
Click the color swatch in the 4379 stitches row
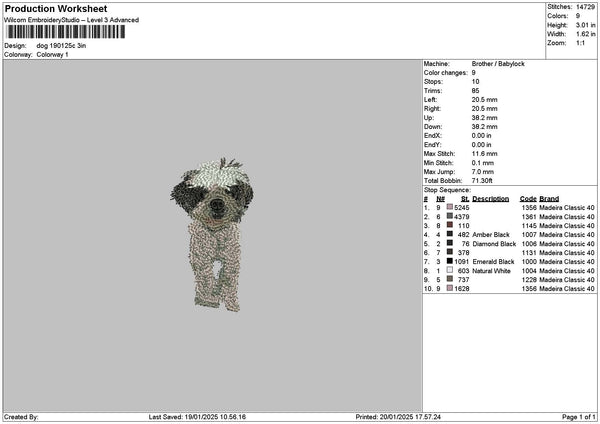[450, 216]
